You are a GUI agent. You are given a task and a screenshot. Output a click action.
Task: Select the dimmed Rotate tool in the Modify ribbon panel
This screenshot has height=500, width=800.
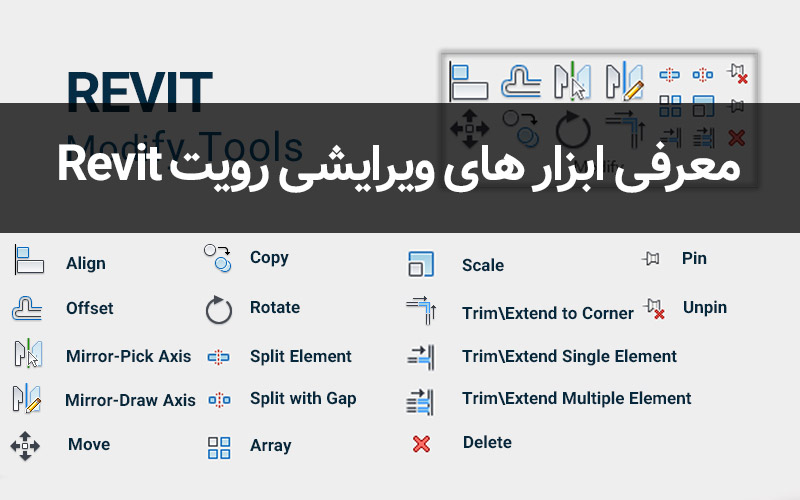573,129
